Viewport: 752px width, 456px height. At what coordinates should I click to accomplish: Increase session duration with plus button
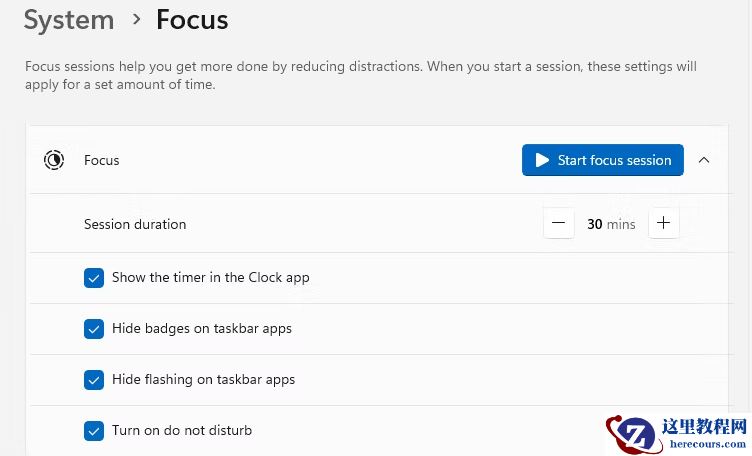coord(663,224)
